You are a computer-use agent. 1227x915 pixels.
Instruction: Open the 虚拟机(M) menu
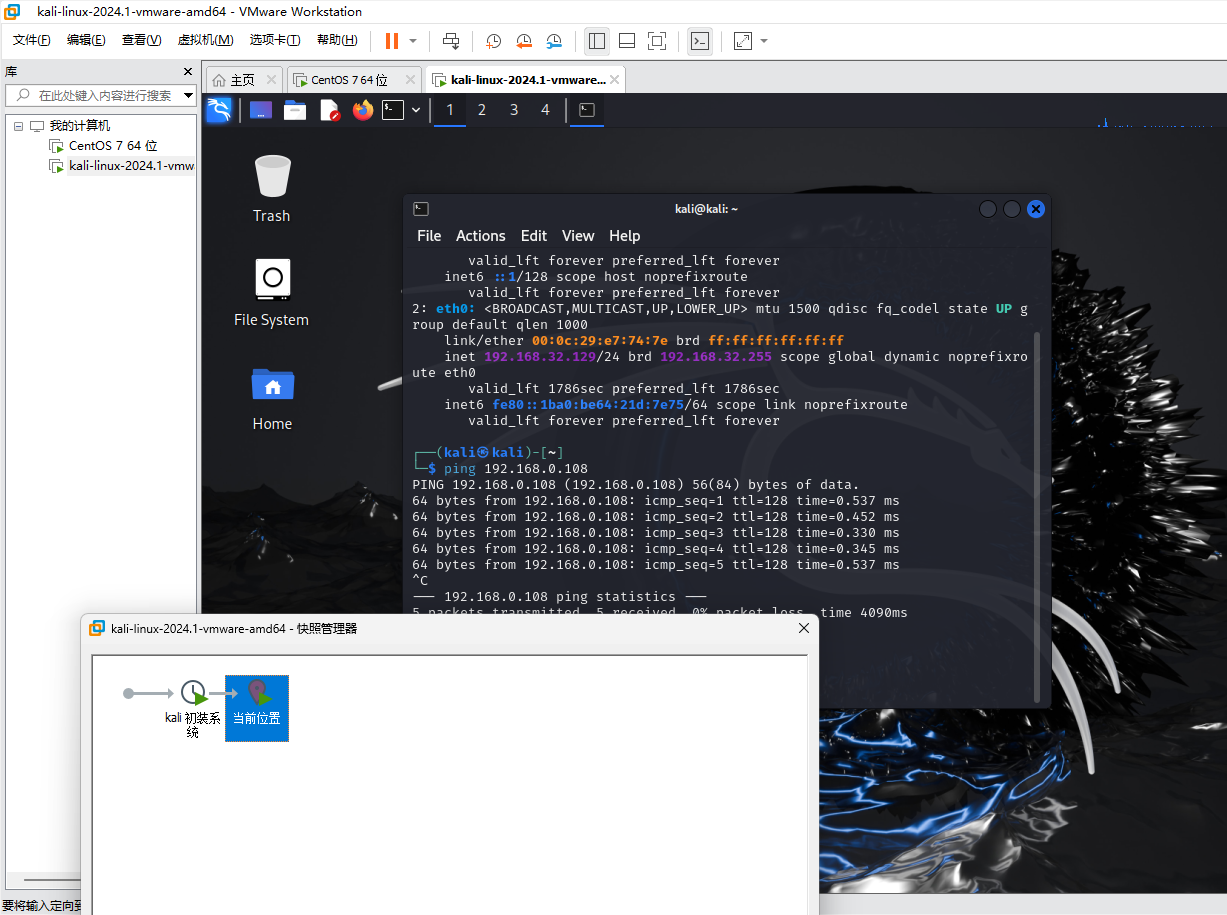(x=205, y=40)
